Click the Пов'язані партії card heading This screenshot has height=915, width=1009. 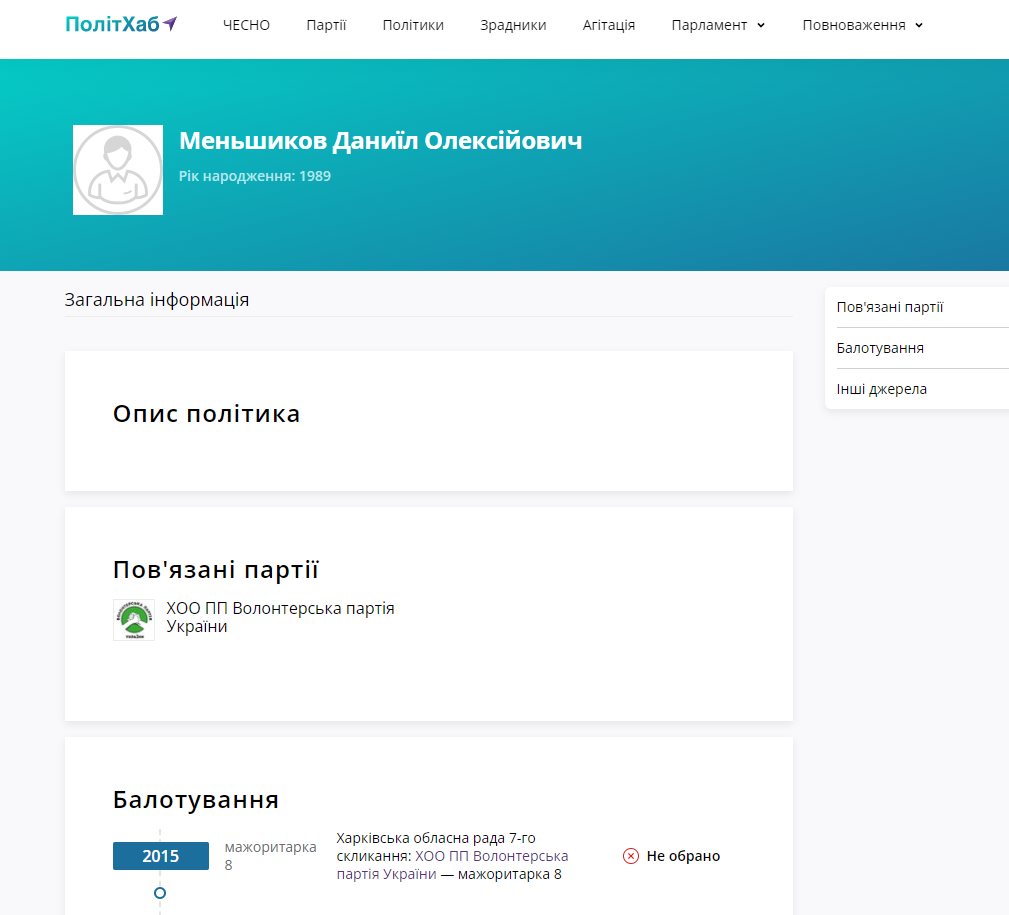point(216,570)
